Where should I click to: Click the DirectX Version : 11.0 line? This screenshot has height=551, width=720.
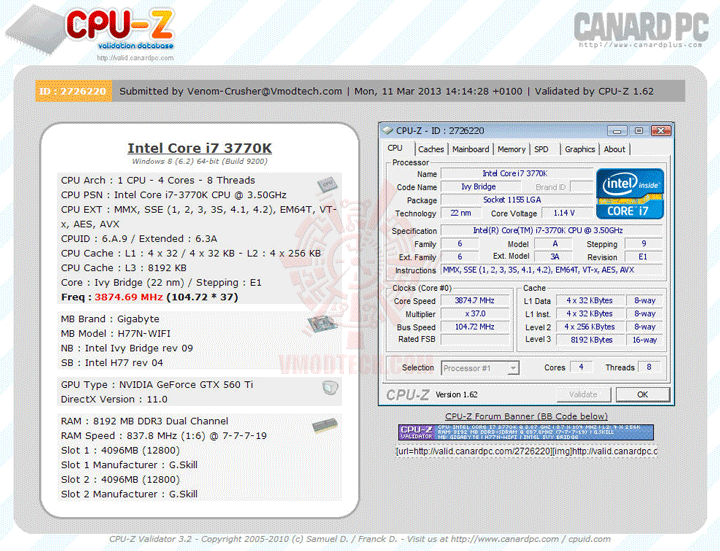pos(114,399)
